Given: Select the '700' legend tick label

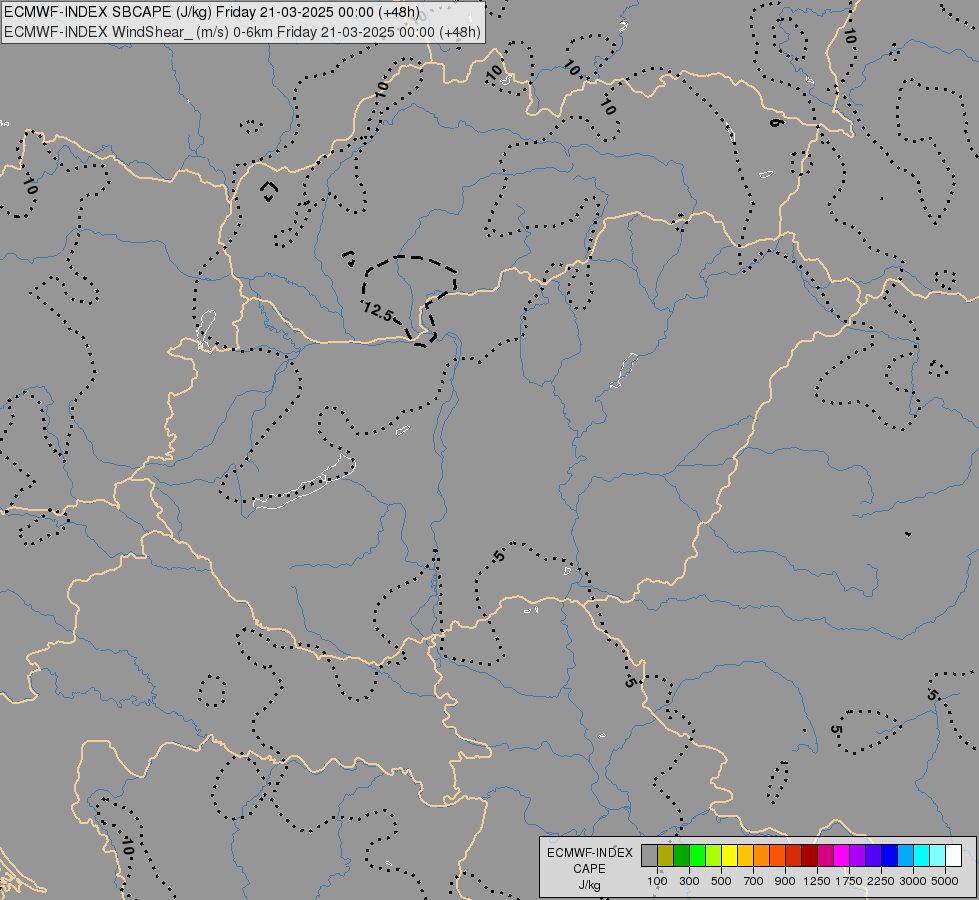Looking at the screenshot, I should [x=754, y=881].
